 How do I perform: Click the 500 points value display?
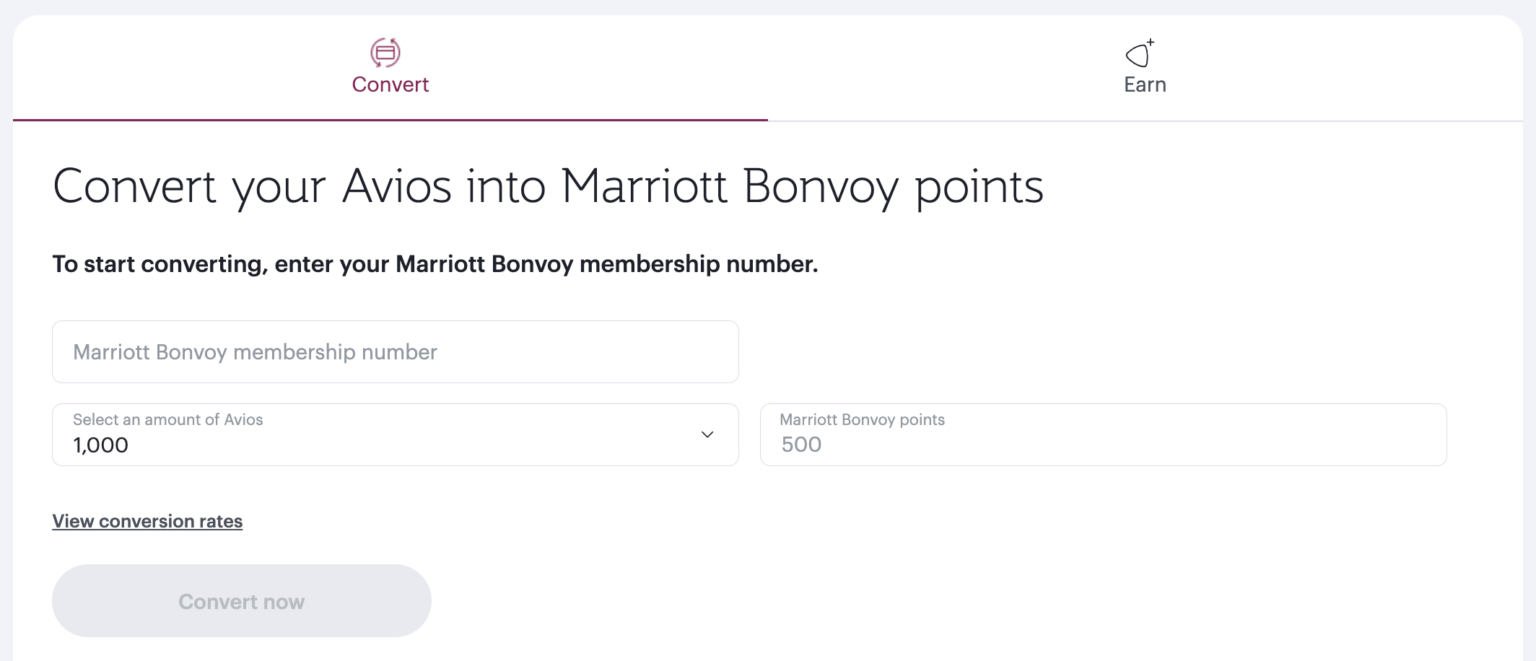tap(796, 444)
